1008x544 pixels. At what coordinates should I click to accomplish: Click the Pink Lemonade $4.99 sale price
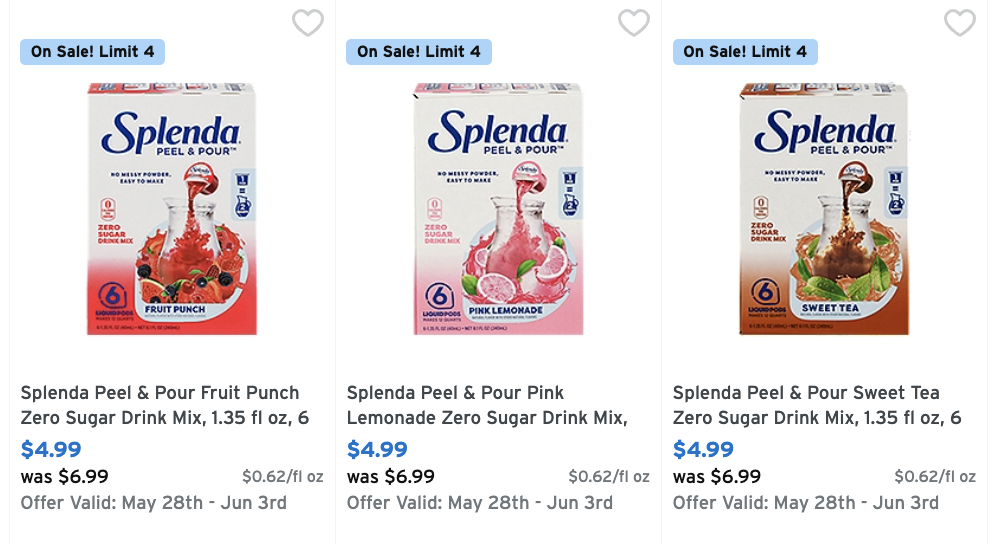(377, 450)
